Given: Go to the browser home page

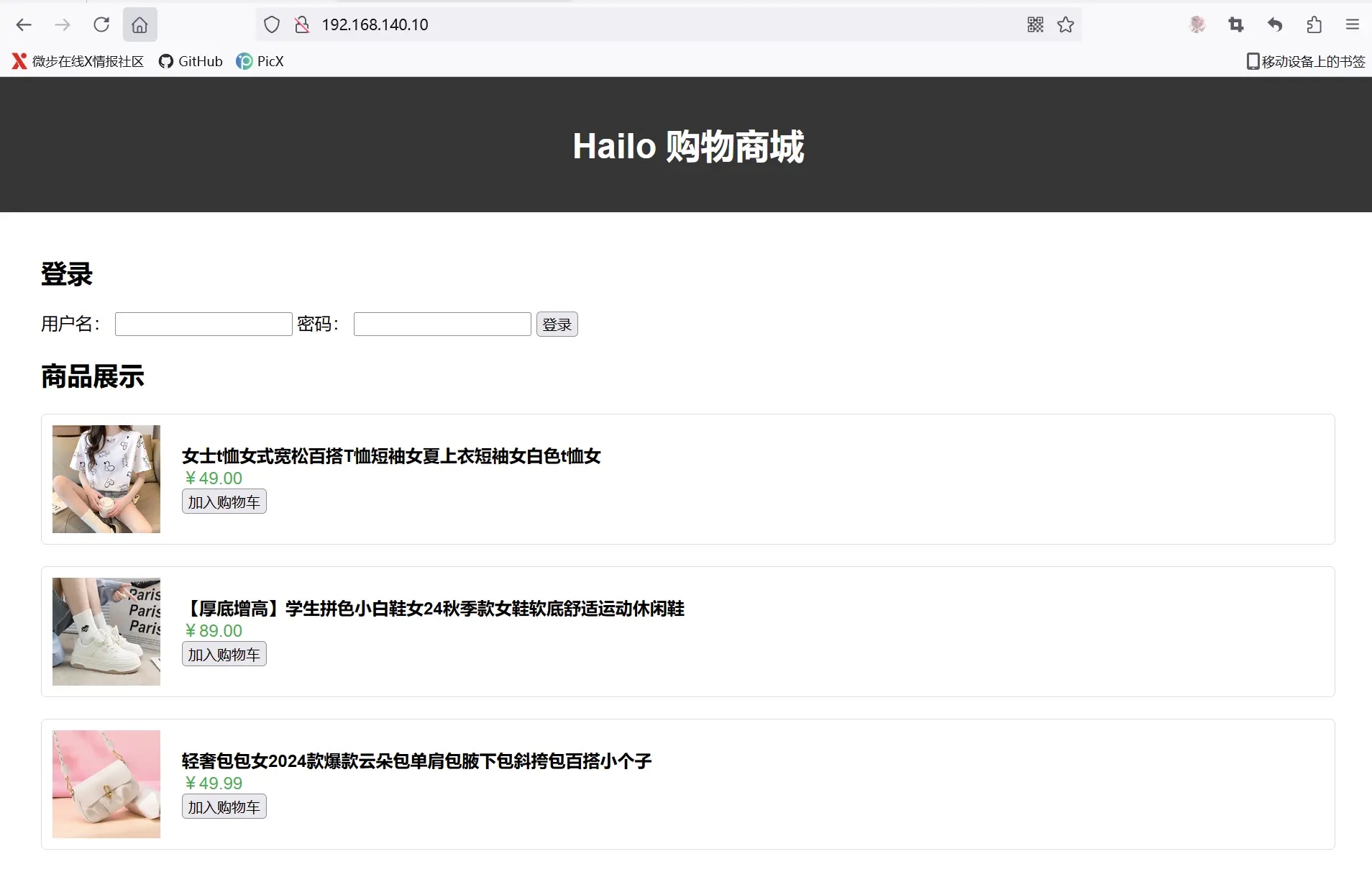Looking at the screenshot, I should coord(140,24).
